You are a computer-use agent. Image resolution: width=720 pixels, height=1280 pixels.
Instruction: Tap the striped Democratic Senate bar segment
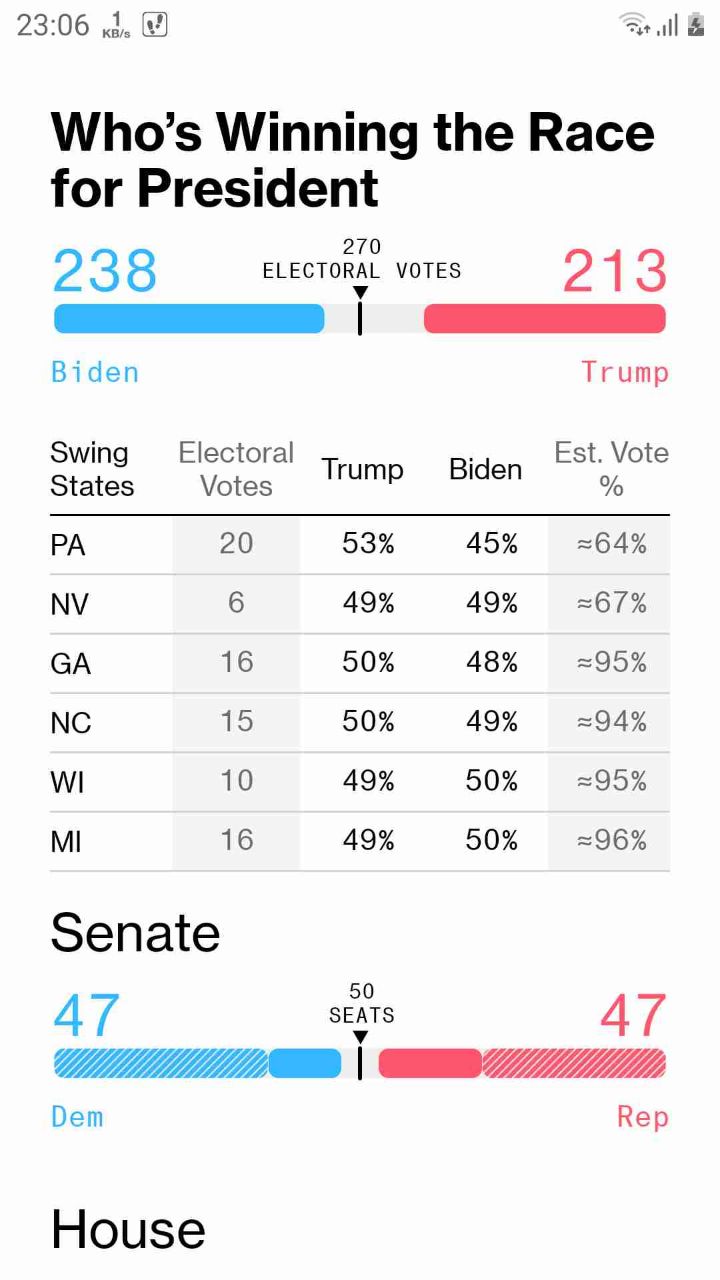(x=161, y=1063)
